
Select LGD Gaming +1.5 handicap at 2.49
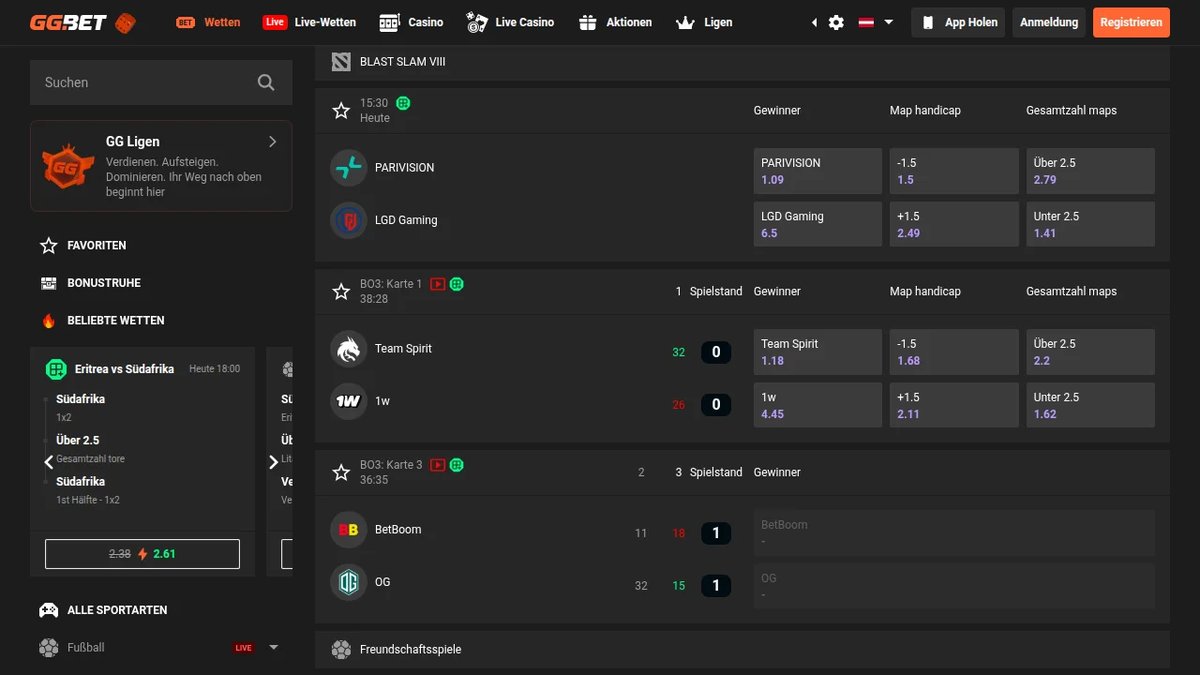[954, 224]
